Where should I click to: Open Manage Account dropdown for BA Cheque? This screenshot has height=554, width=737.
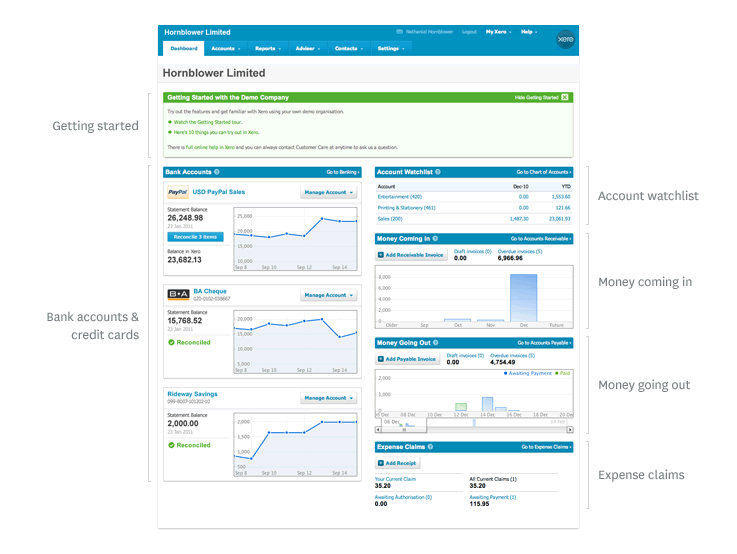click(x=328, y=295)
